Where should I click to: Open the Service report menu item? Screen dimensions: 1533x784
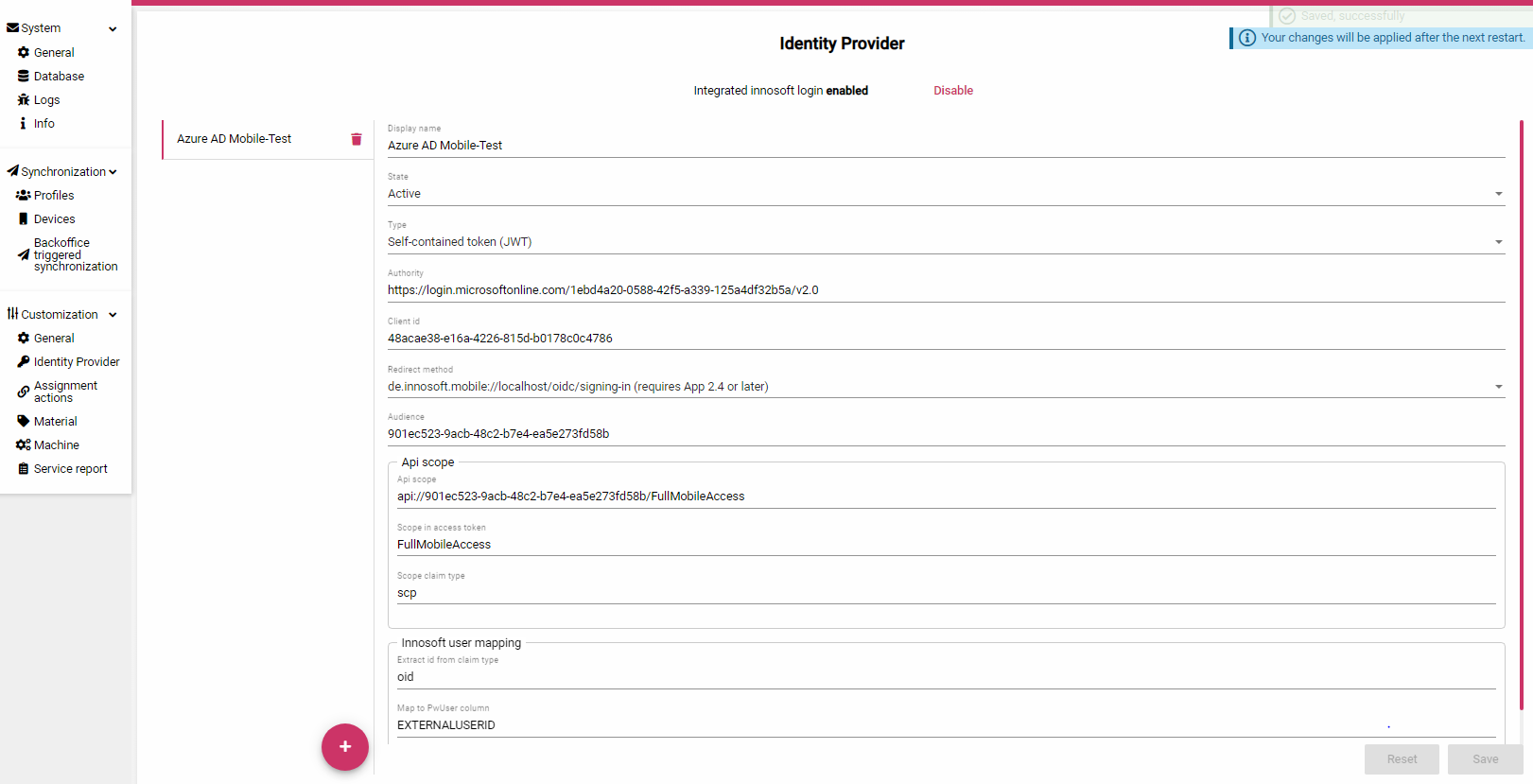[x=70, y=469]
